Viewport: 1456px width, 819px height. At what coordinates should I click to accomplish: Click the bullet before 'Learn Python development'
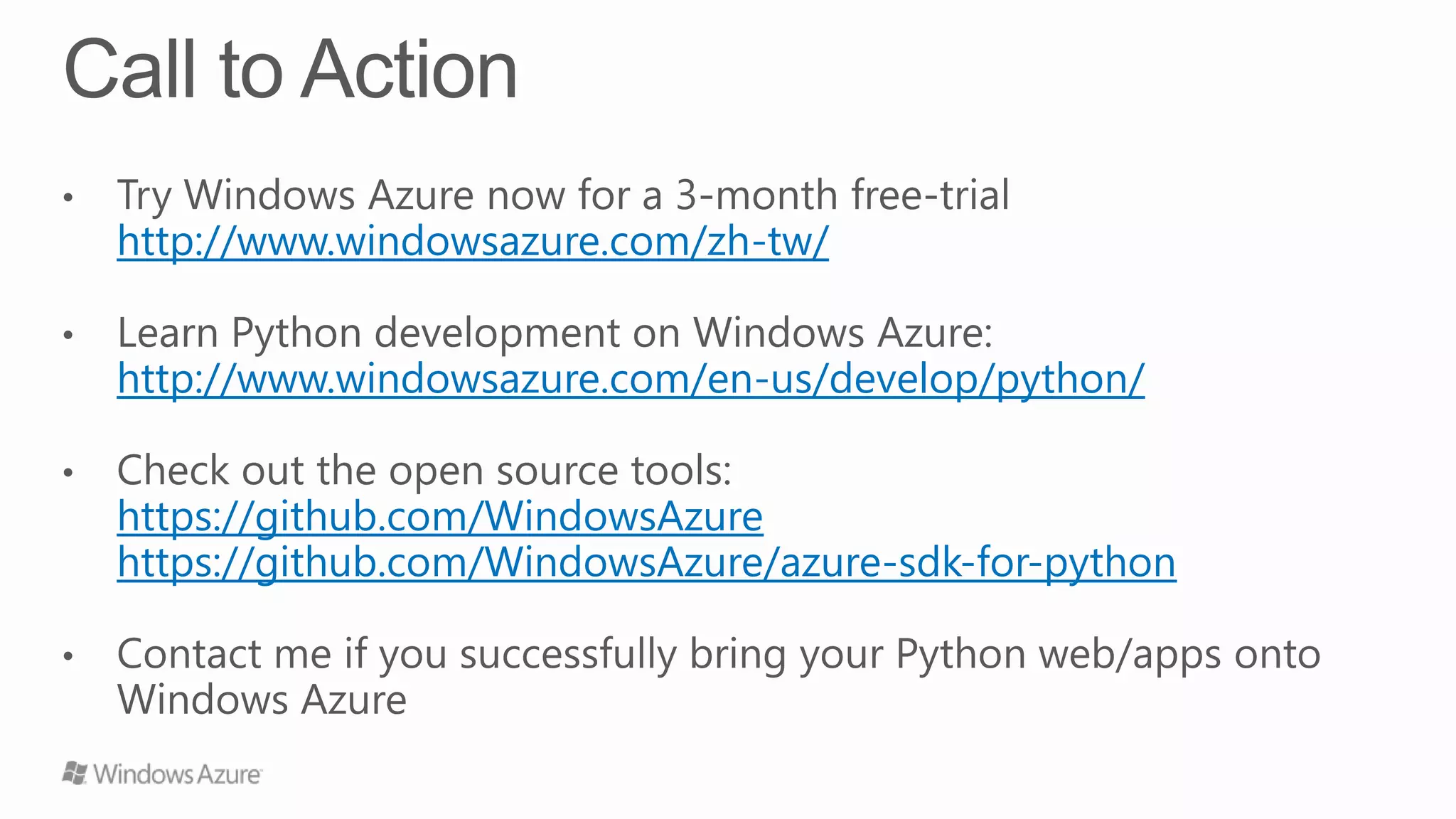(68, 335)
